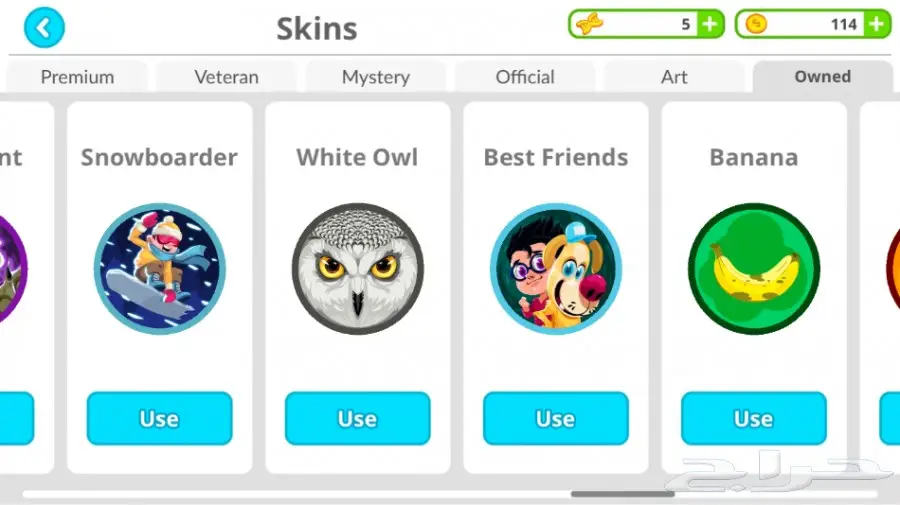The height and width of the screenshot is (505, 900).
Task: Use the Best Friends skin
Action: (x=556, y=418)
